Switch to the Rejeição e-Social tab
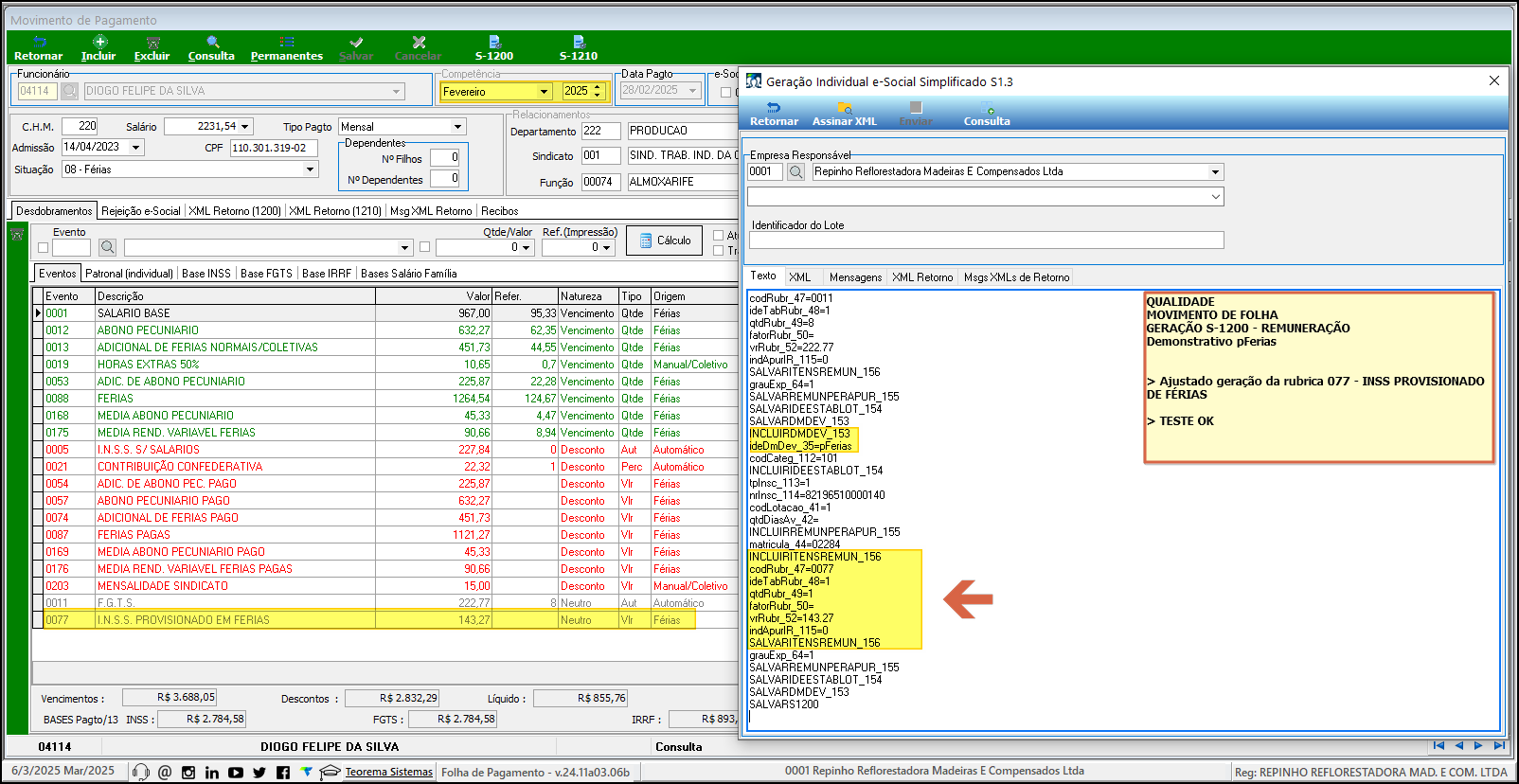This screenshot has width=1519, height=784. click(x=140, y=211)
